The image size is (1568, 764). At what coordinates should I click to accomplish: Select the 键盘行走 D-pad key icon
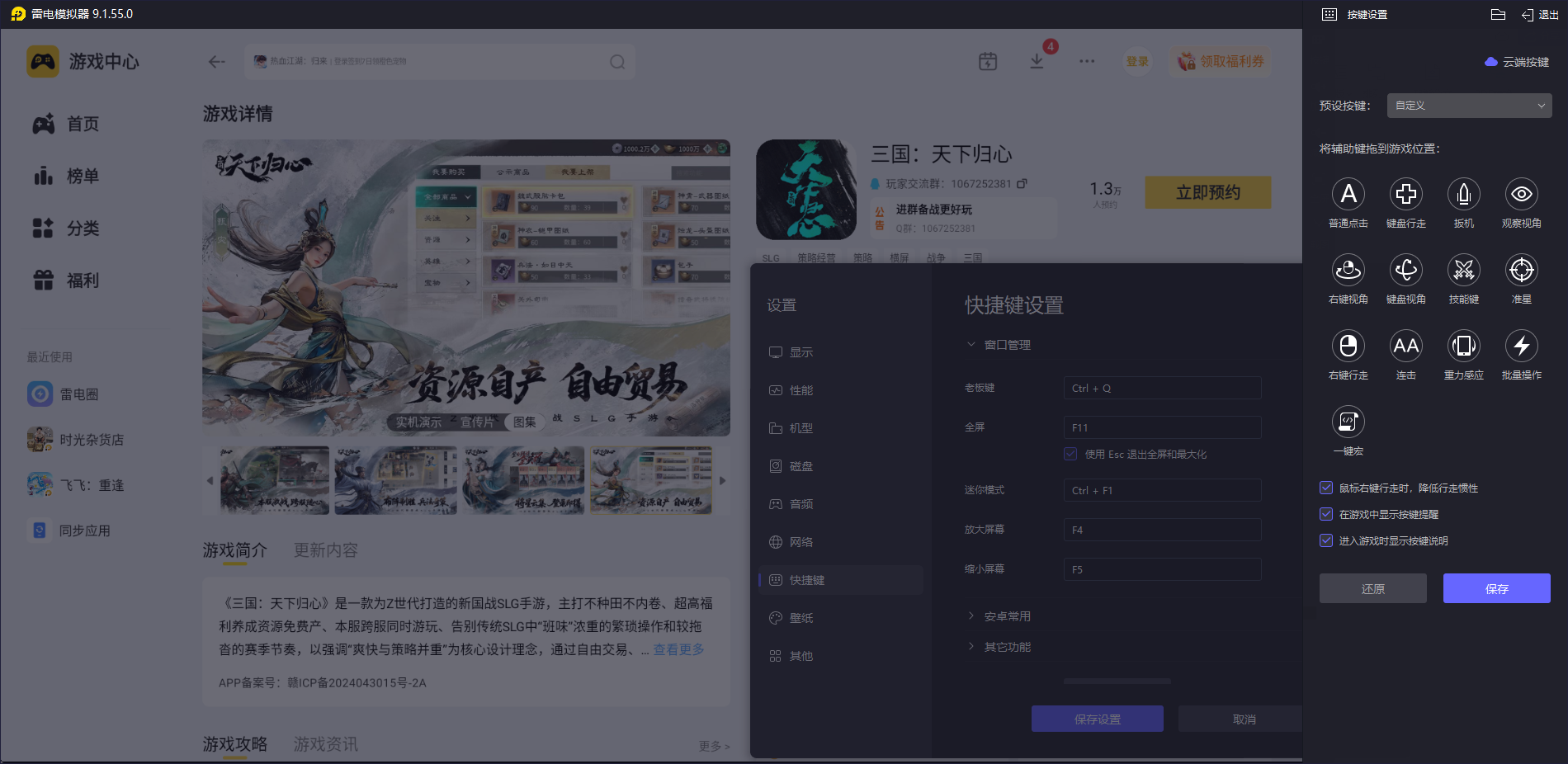pyautogui.click(x=1405, y=195)
